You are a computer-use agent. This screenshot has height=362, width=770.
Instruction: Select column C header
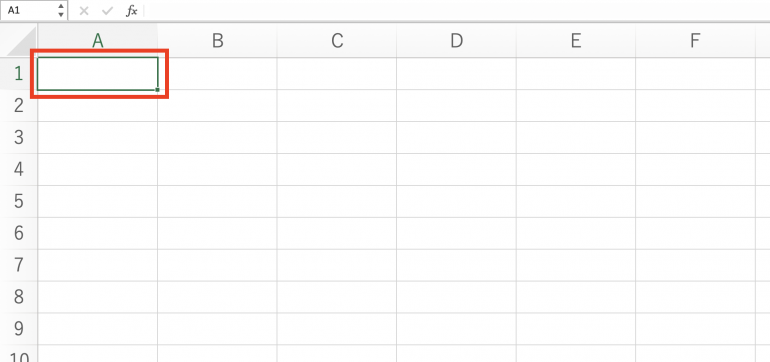pos(337,41)
